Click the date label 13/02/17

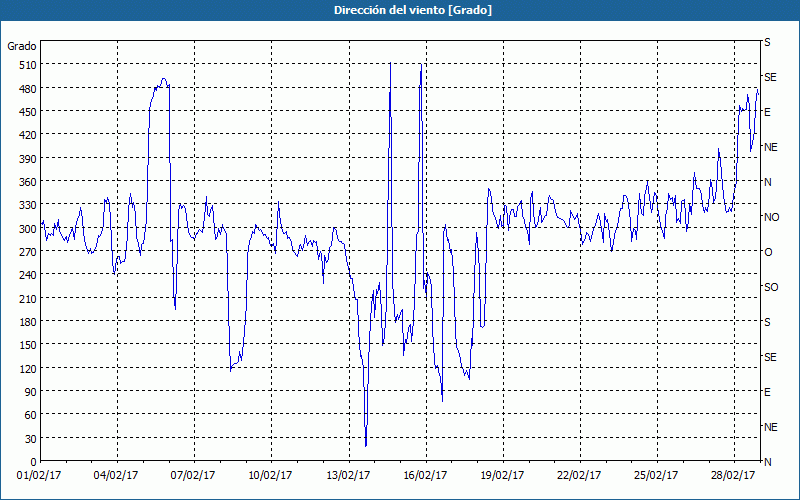(348, 476)
